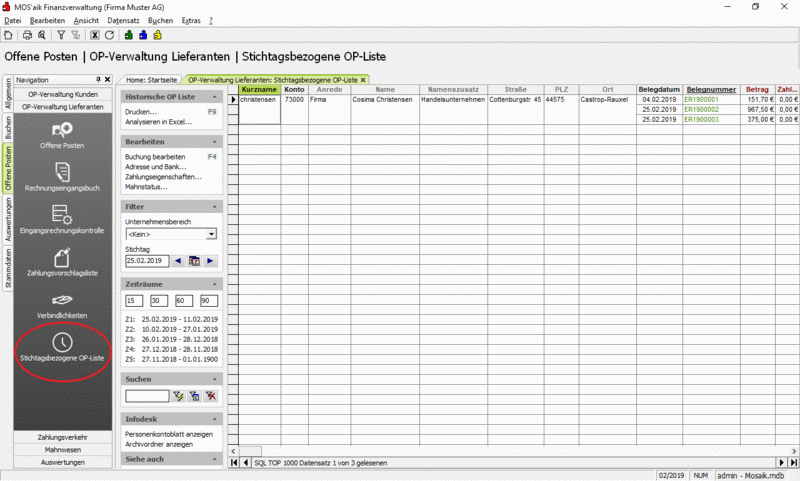The height and width of the screenshot is (481, 800).
Task: Open the Buchen menu
Action: point(160,20)
